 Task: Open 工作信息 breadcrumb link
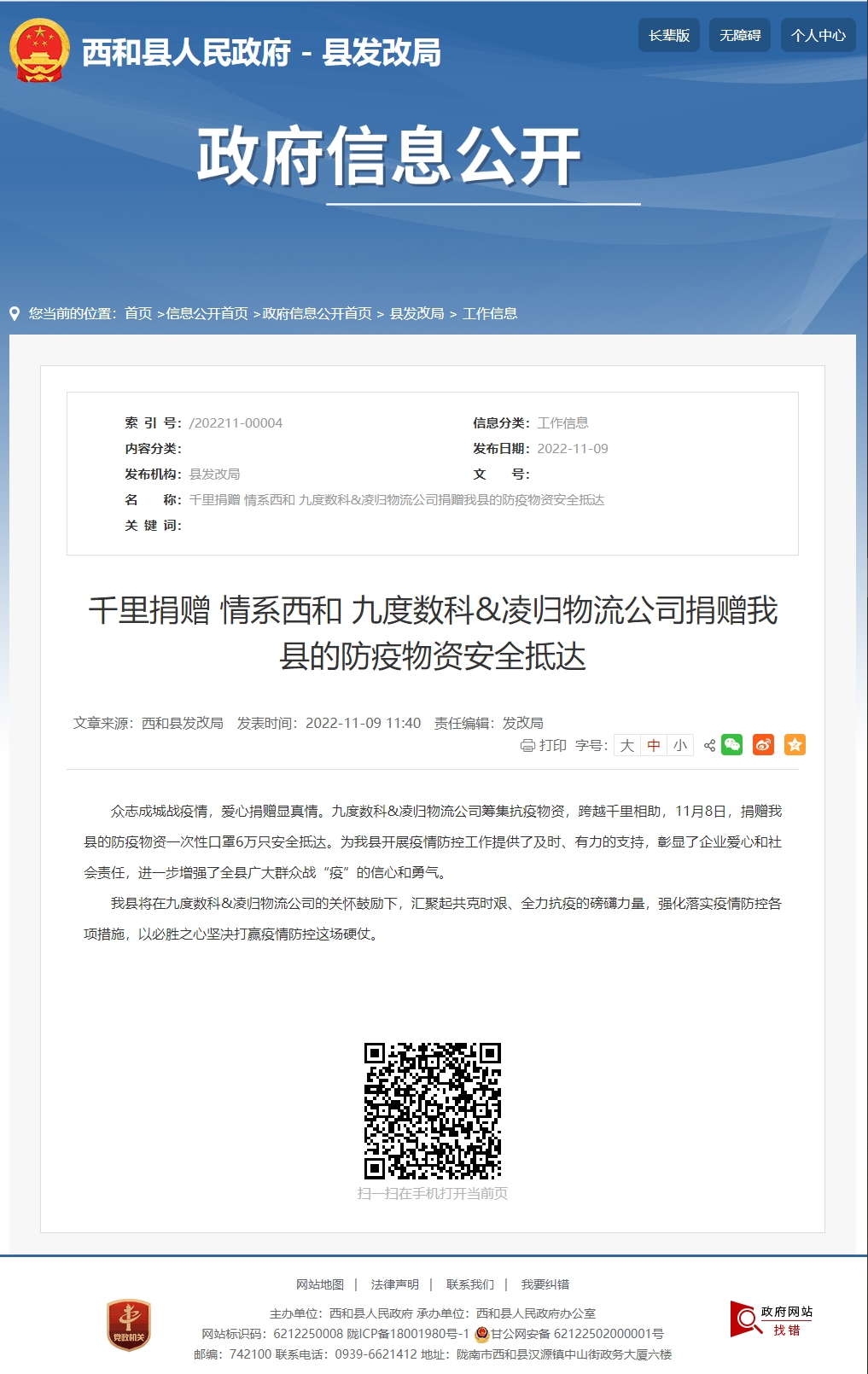[490, 313]
